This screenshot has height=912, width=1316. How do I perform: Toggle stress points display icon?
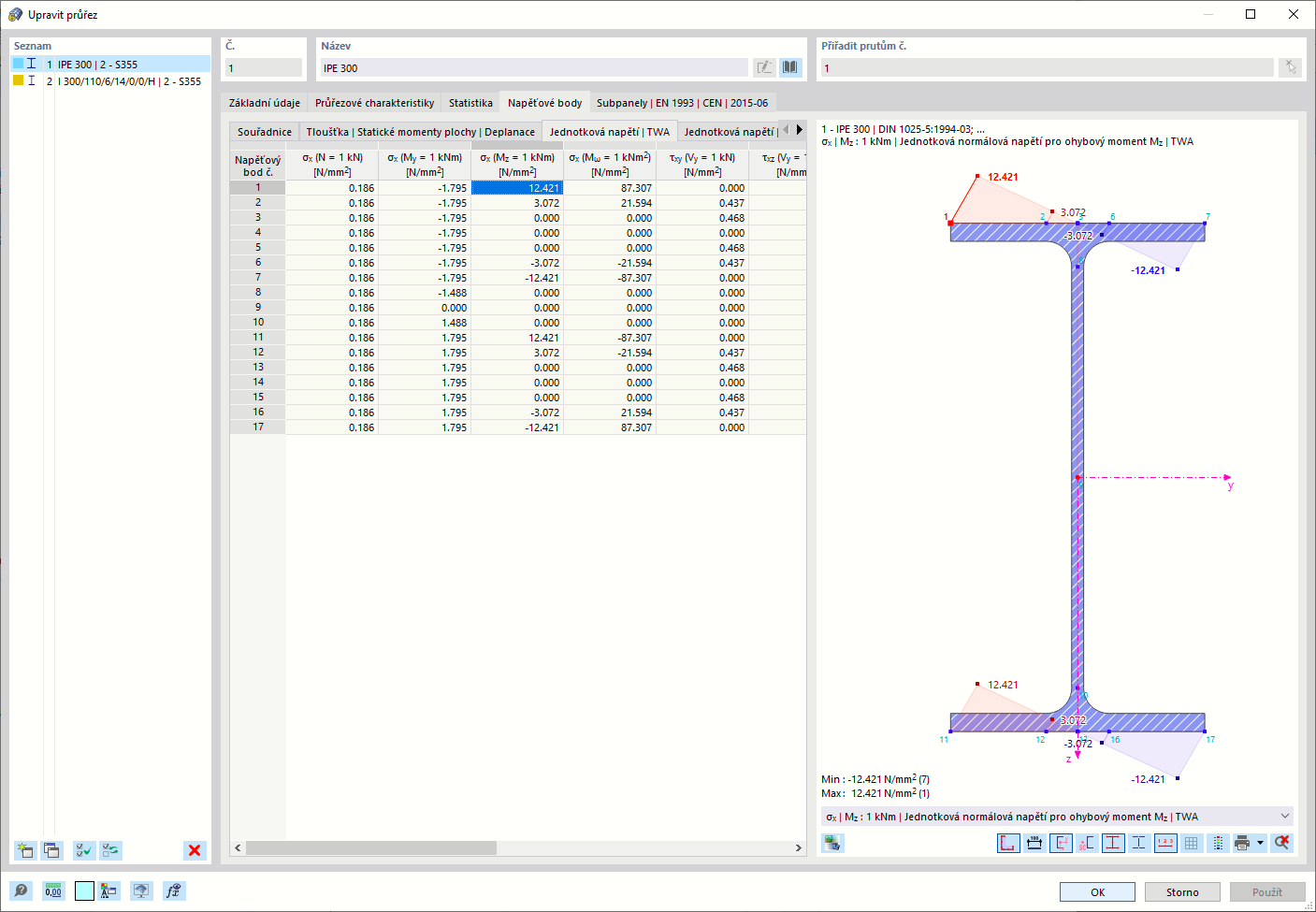coord(1113,843)
